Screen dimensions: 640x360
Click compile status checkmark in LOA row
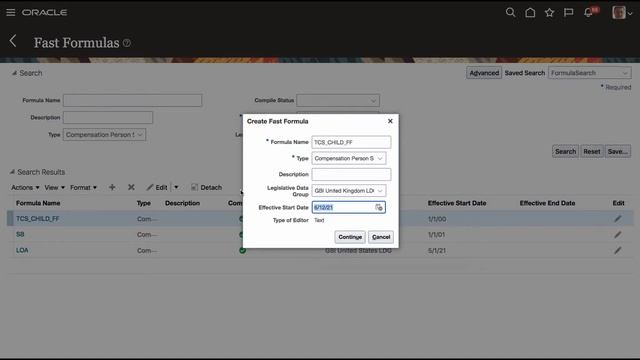point(242,250)
